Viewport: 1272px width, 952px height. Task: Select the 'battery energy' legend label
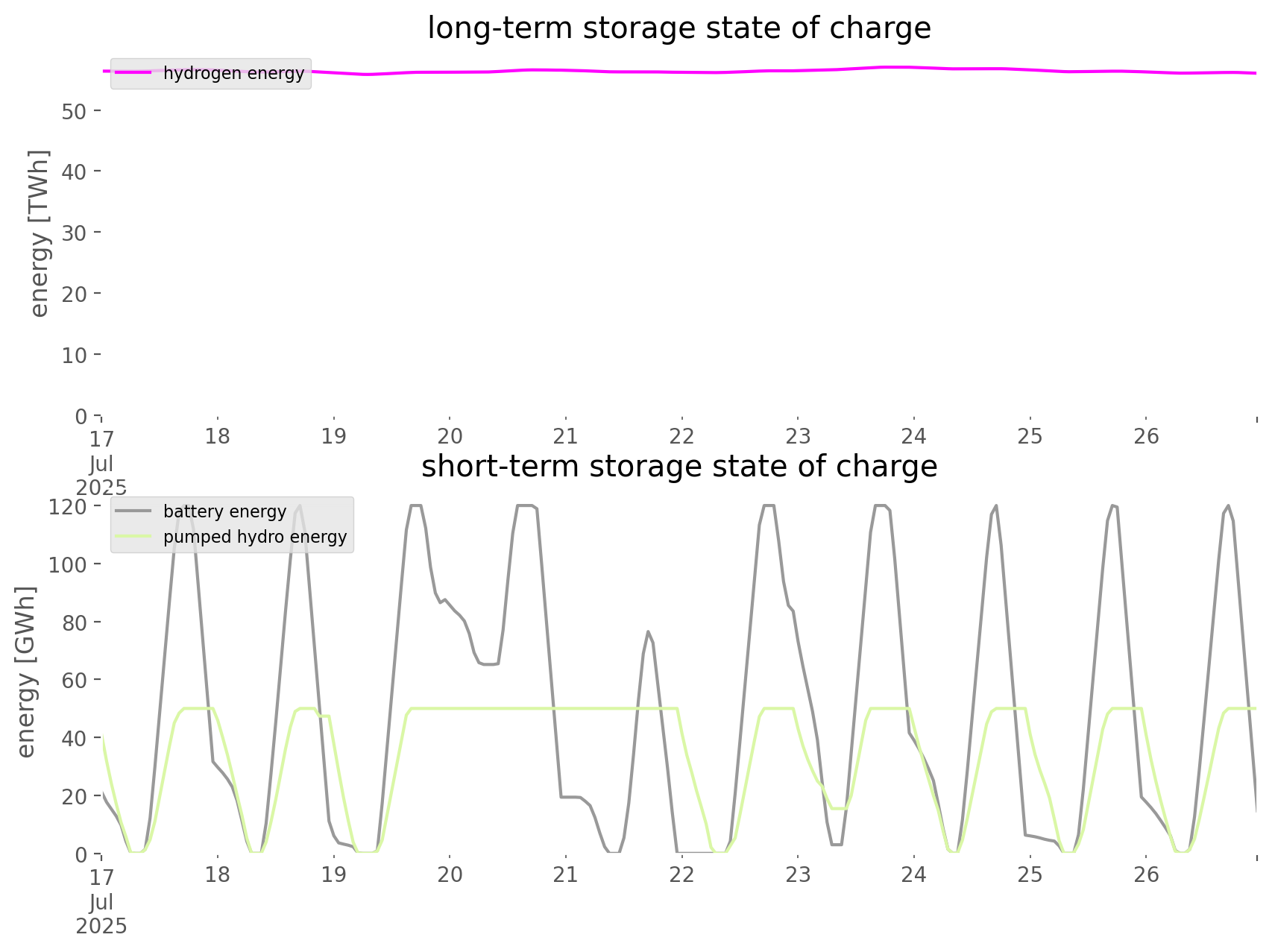pos(224,511)
